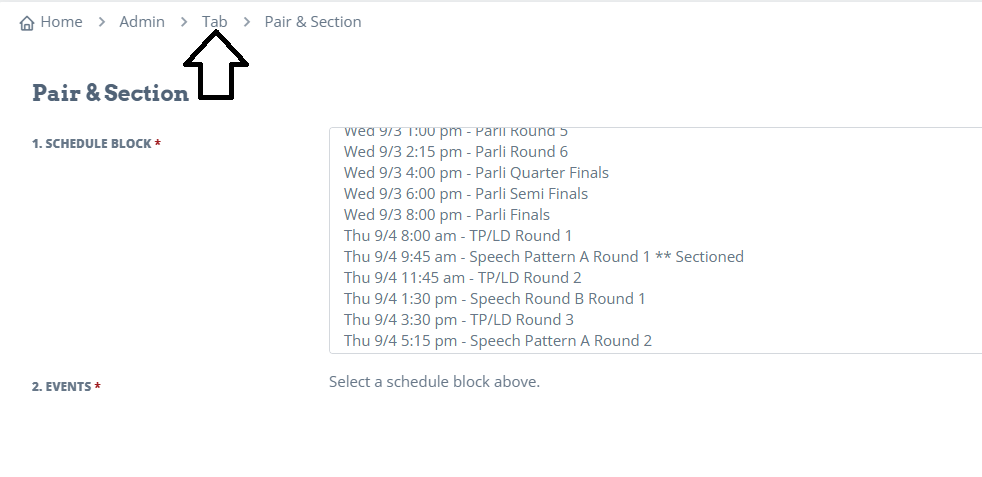Click chevron before Pair & Section breadcrumb
982x477 pixels.
[x=247, y=22]
